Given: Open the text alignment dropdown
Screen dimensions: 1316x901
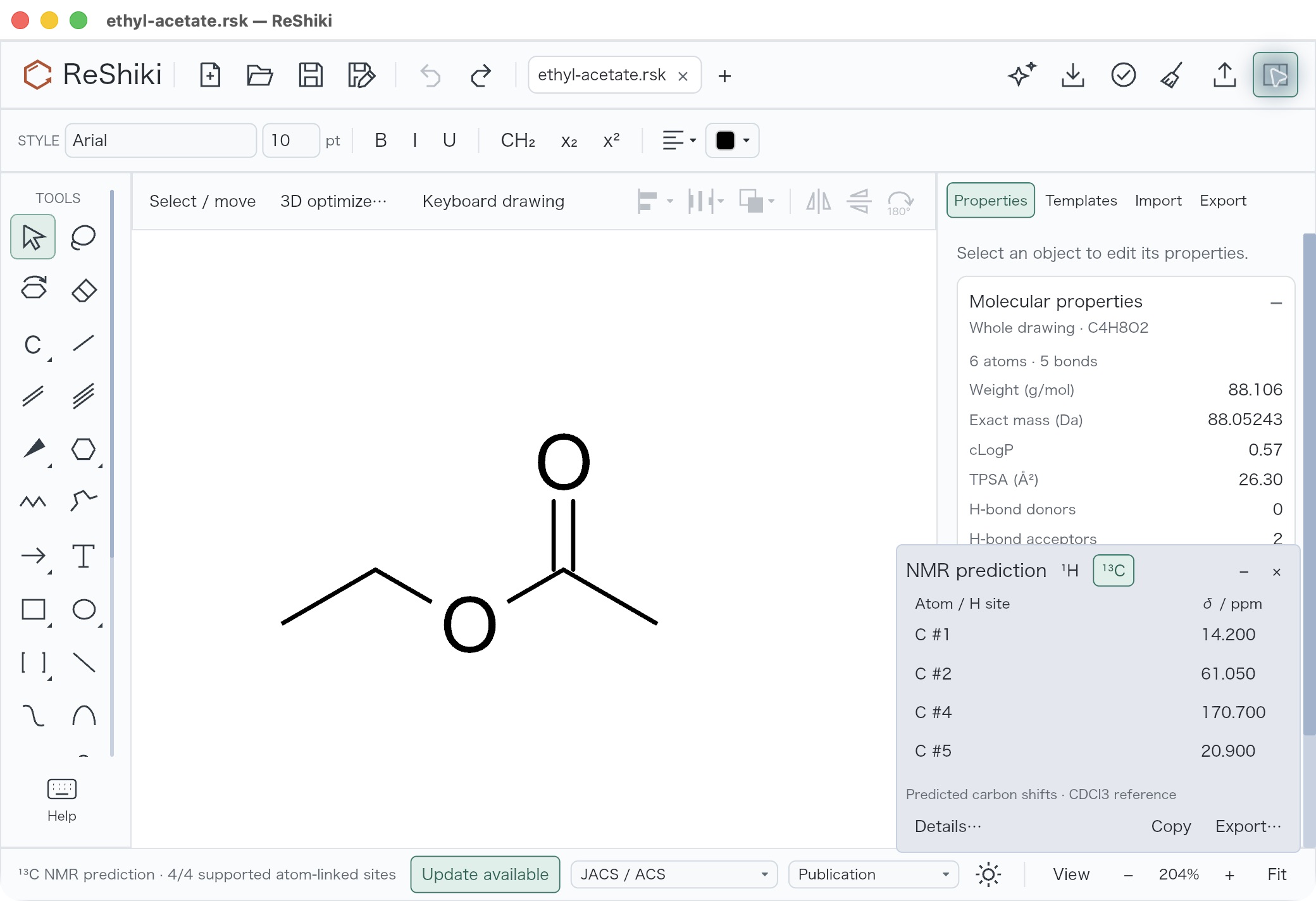Looking at the screenshot, I should pyautogui.click(x=679, y=140).
